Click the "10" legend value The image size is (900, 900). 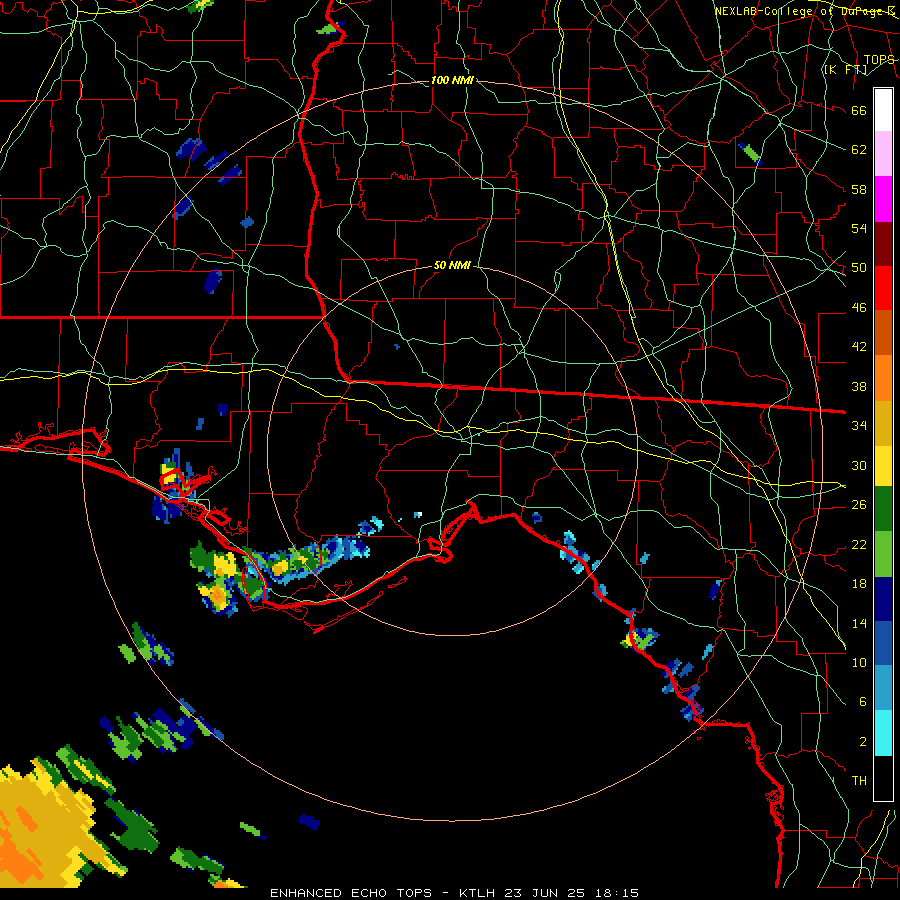click(859, 662)
